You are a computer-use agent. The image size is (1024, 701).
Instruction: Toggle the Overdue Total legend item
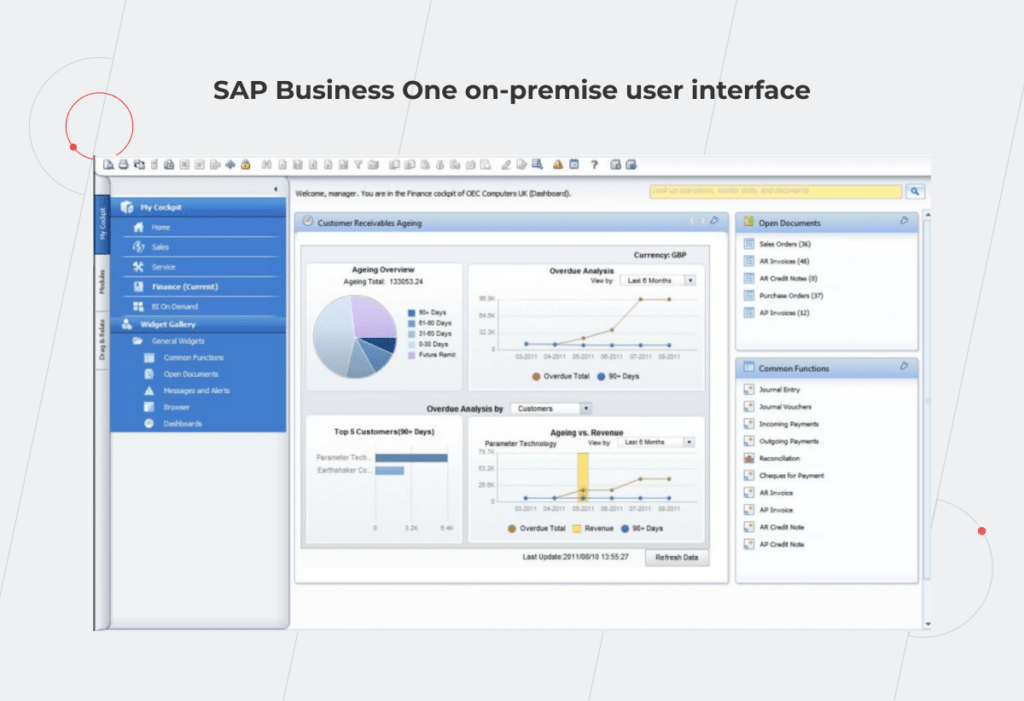point(565,377)
